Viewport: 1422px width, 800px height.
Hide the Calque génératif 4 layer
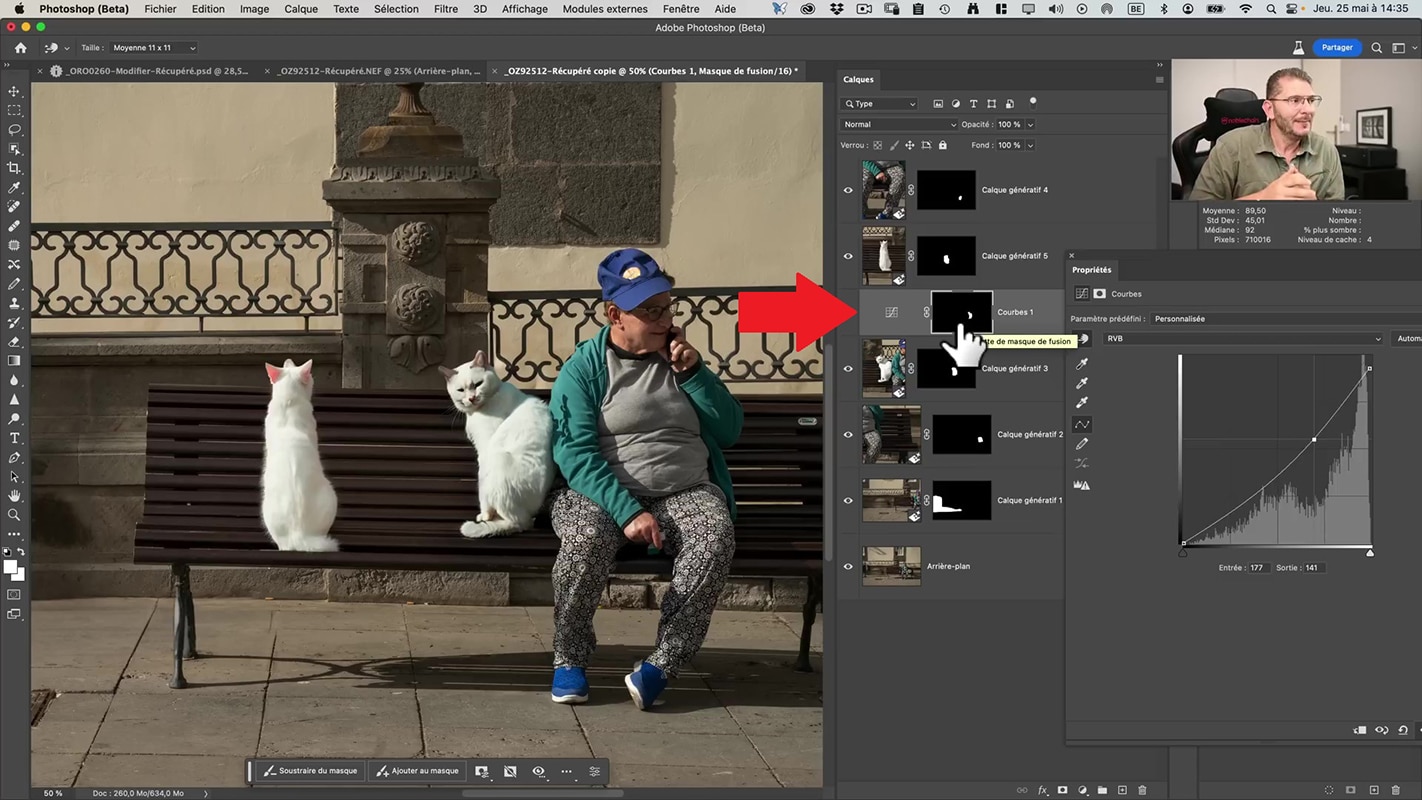(x=848, y=190)
